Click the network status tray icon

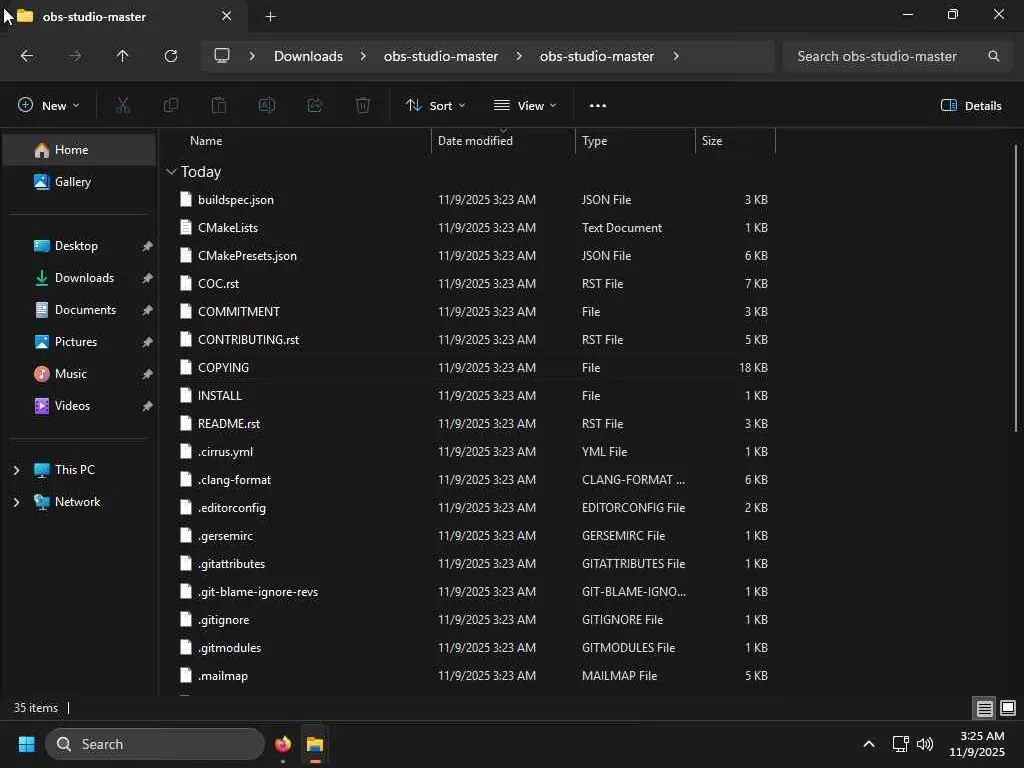(901, 744)
